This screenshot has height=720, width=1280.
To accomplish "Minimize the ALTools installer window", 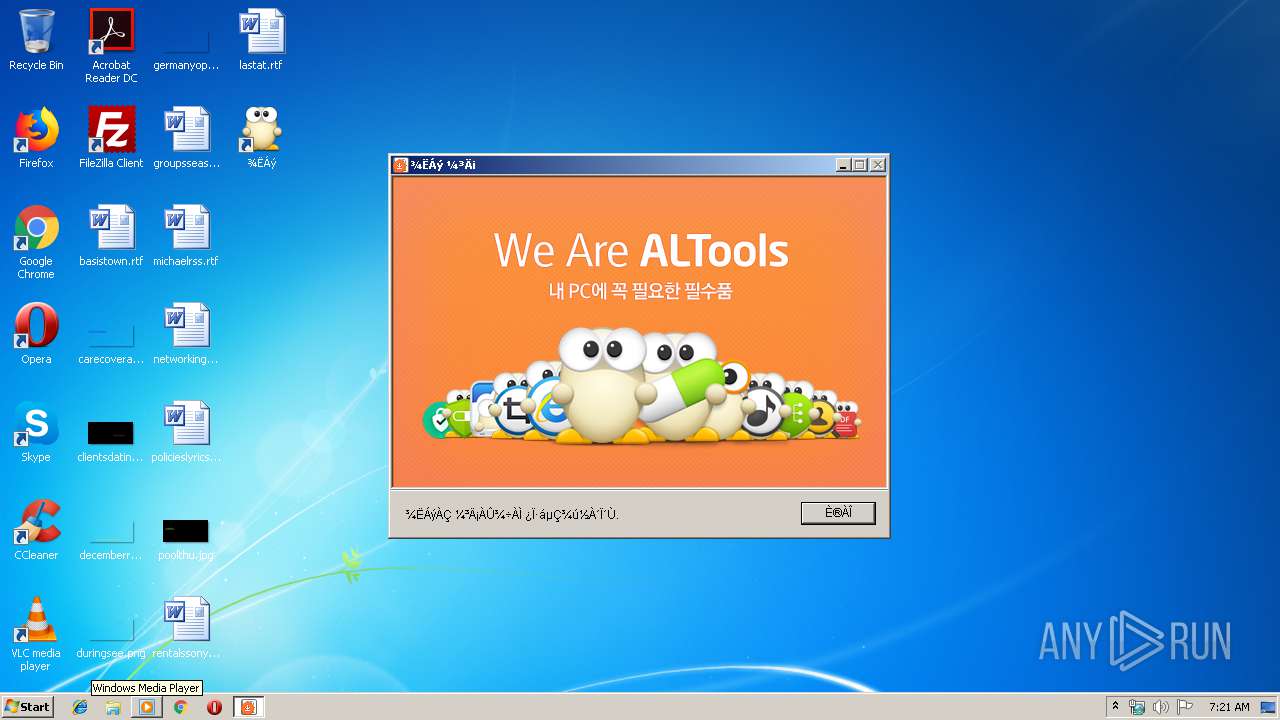I will click(843, 165).
